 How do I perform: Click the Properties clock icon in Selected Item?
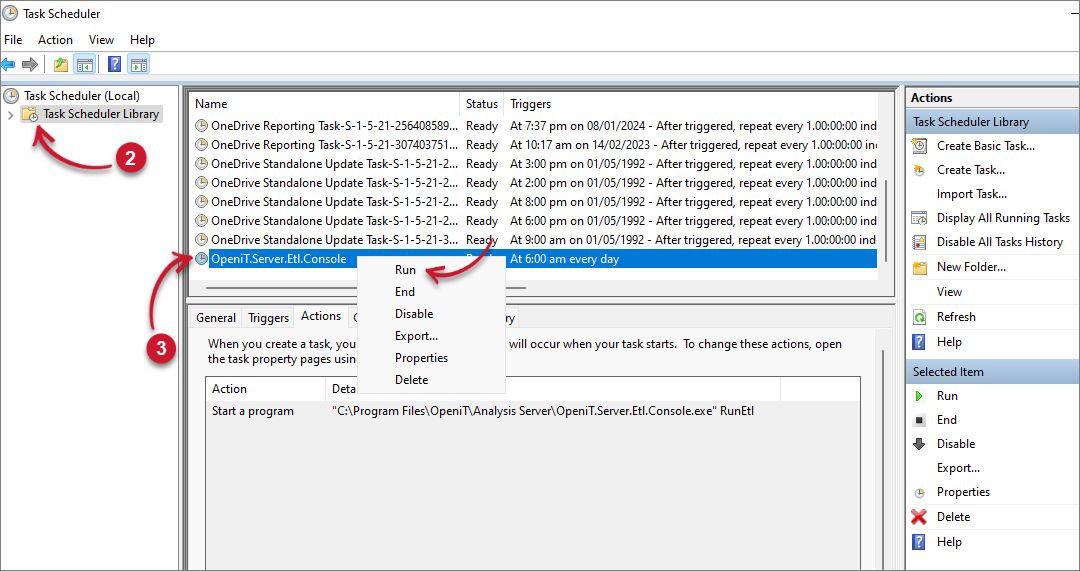point(920,492)
